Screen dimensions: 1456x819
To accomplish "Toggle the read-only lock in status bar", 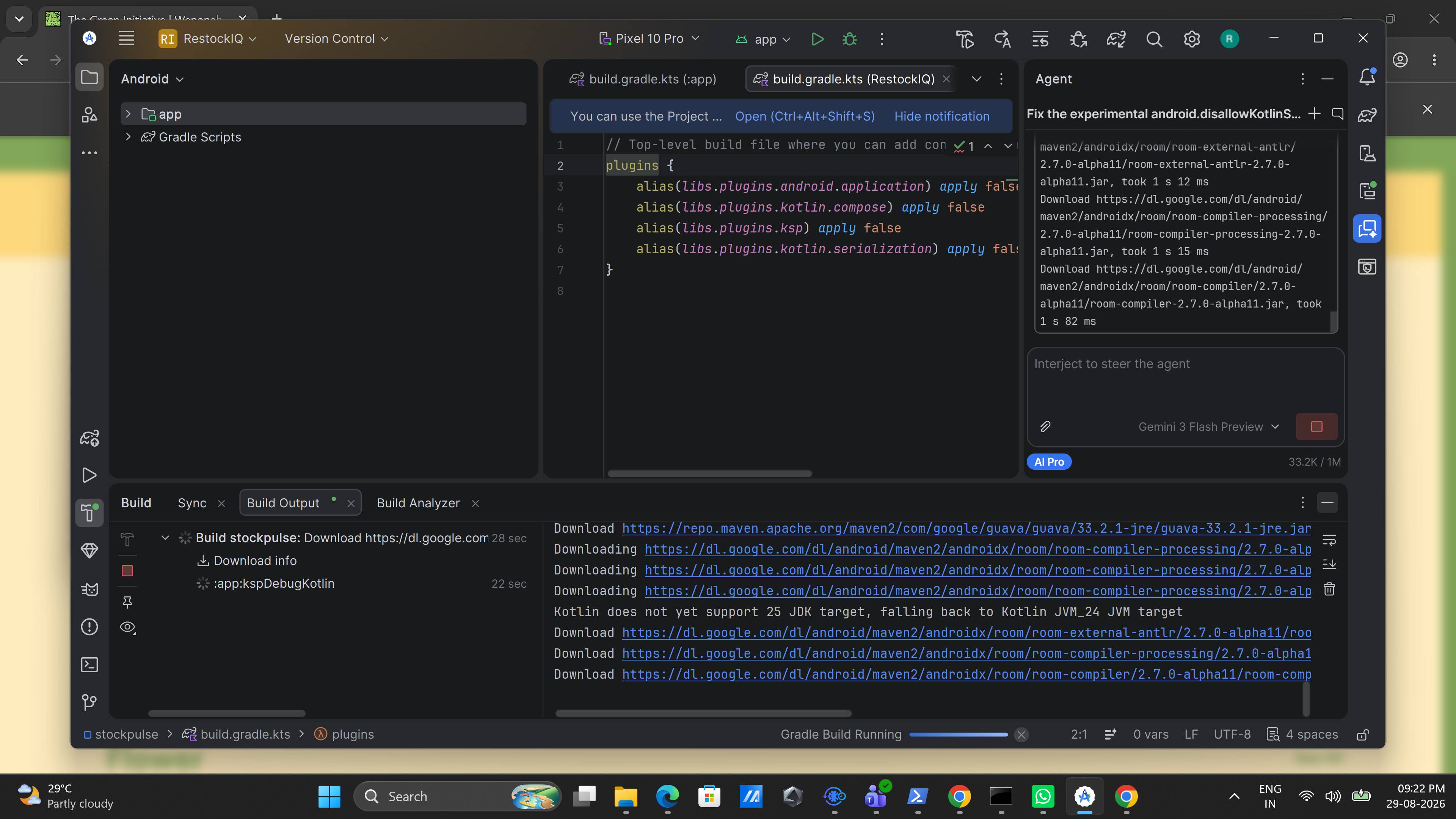I will [x=1363, y=734].
